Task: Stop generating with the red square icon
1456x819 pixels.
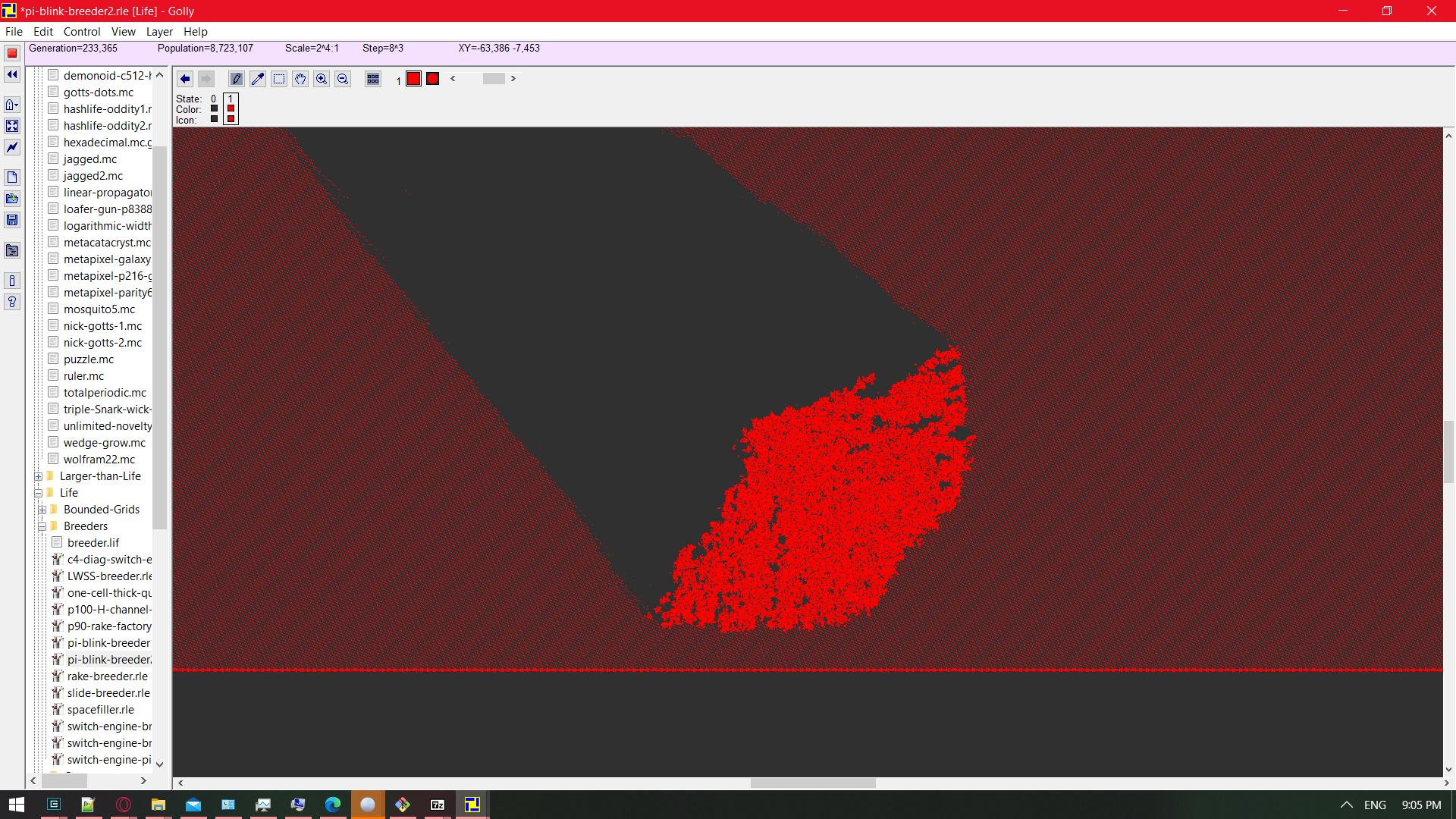Action: coord(12,53)
